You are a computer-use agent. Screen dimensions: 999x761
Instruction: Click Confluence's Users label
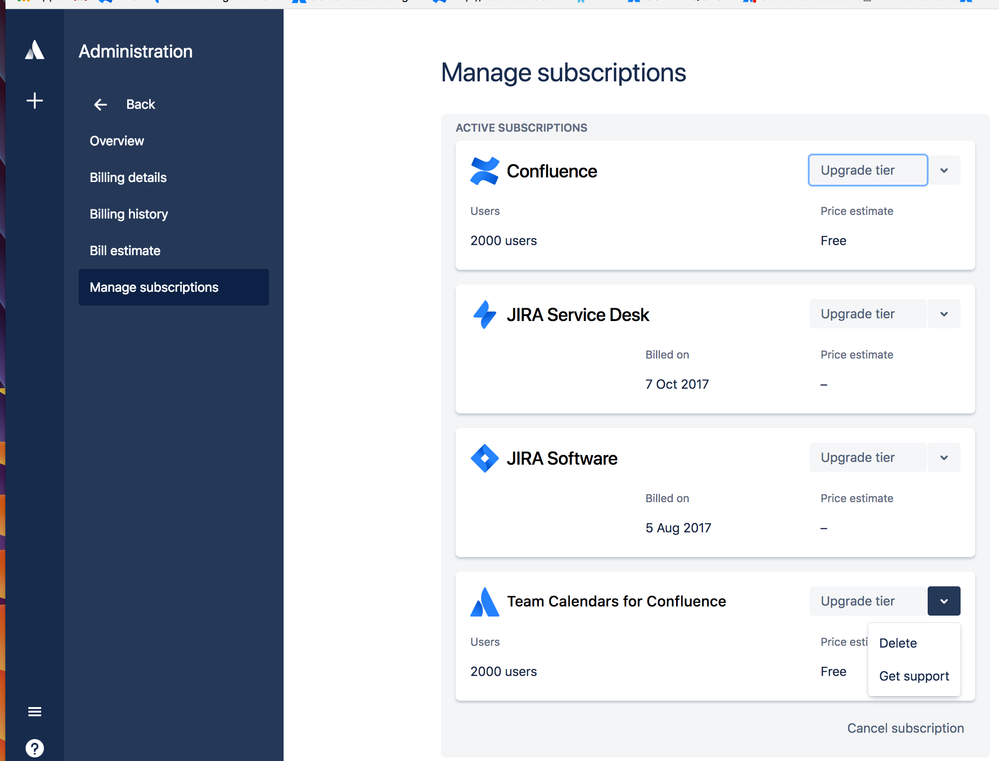485,211
